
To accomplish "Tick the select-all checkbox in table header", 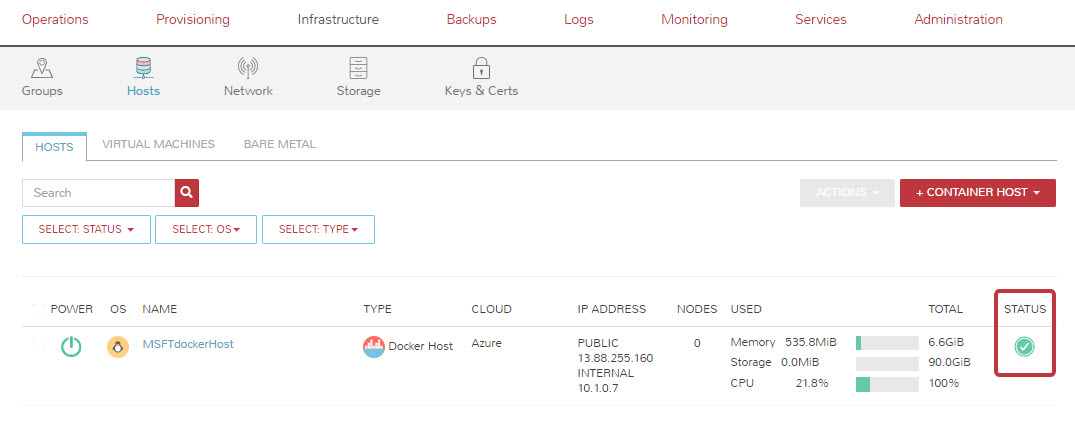I will tap(38, 309).
